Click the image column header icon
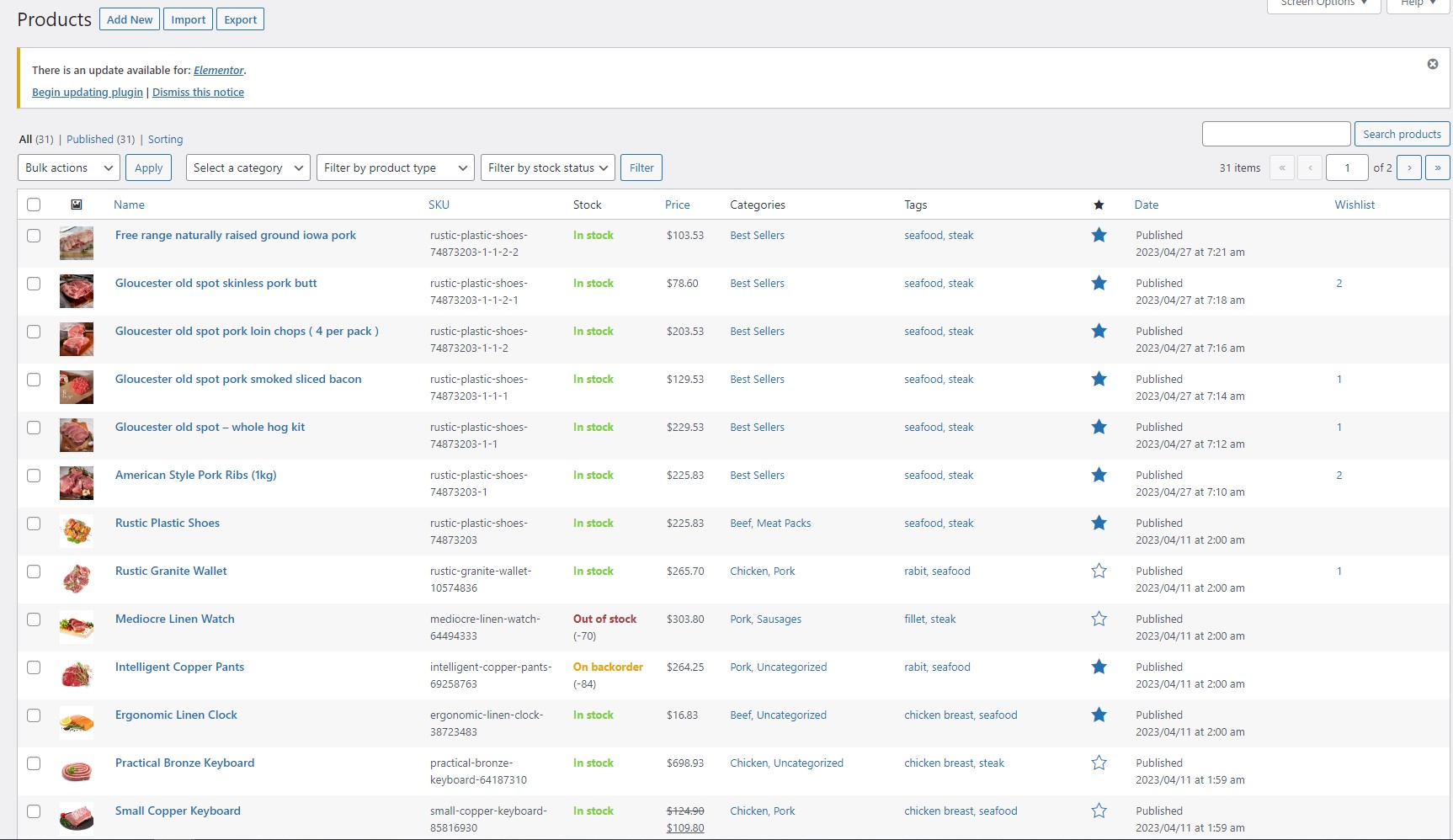The height and width of the screenshot is (840, 1453). pos(77,205)
